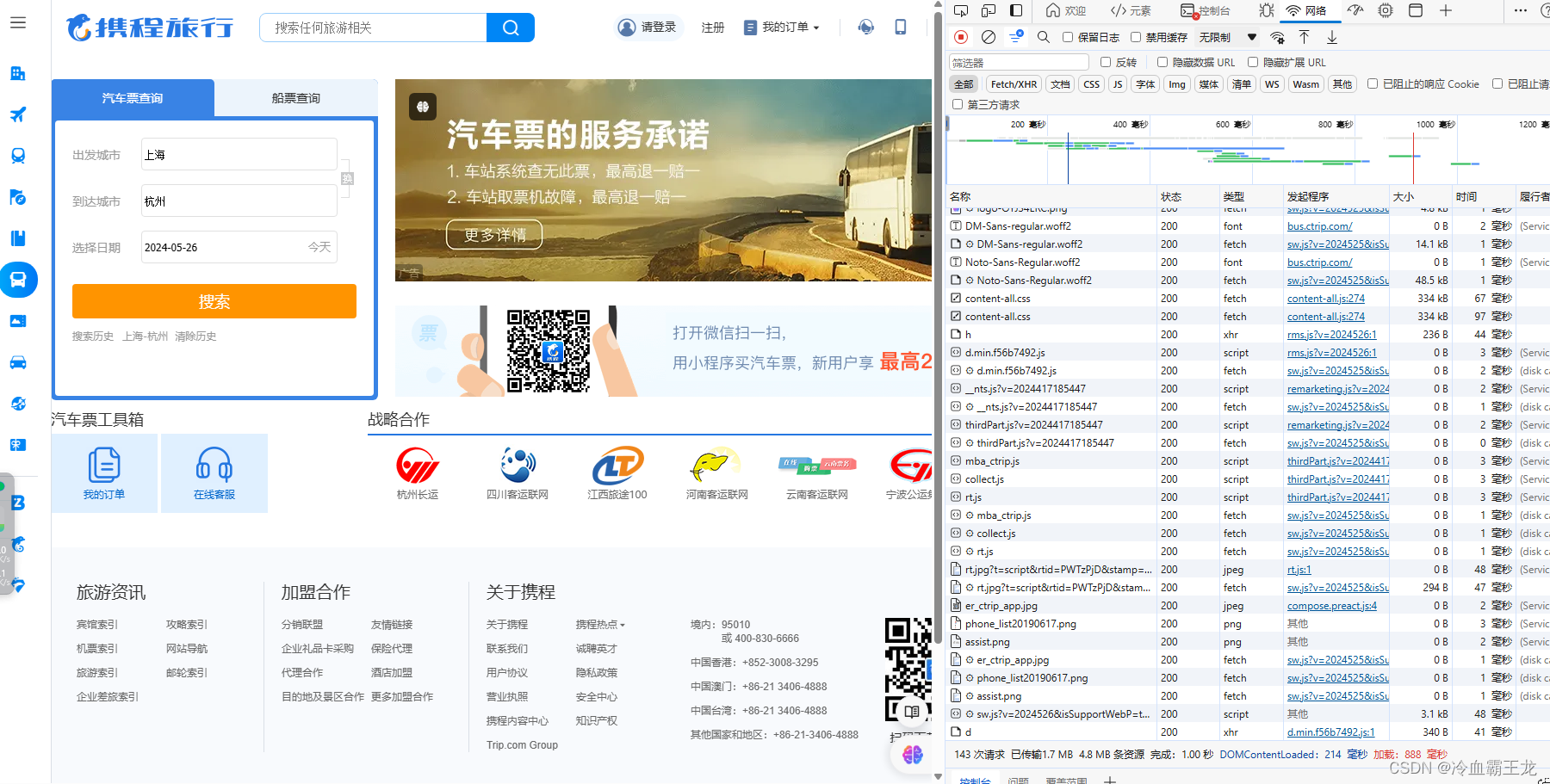Viewport: 1550px width, 784px height.
Task: Click the 注册 register link
Action: tap(713, 28)
